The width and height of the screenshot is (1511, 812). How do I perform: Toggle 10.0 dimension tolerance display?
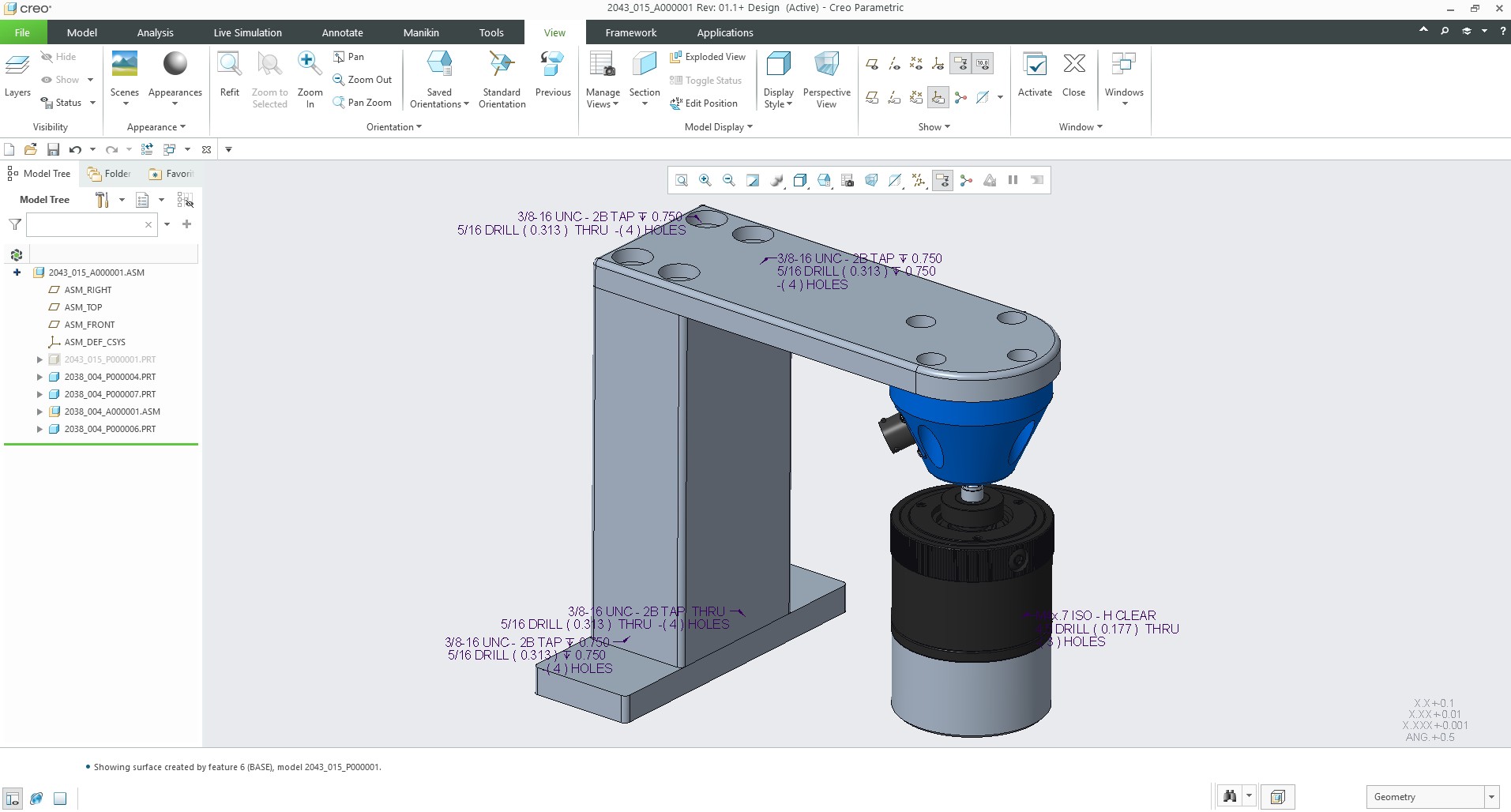click(983, 64)
